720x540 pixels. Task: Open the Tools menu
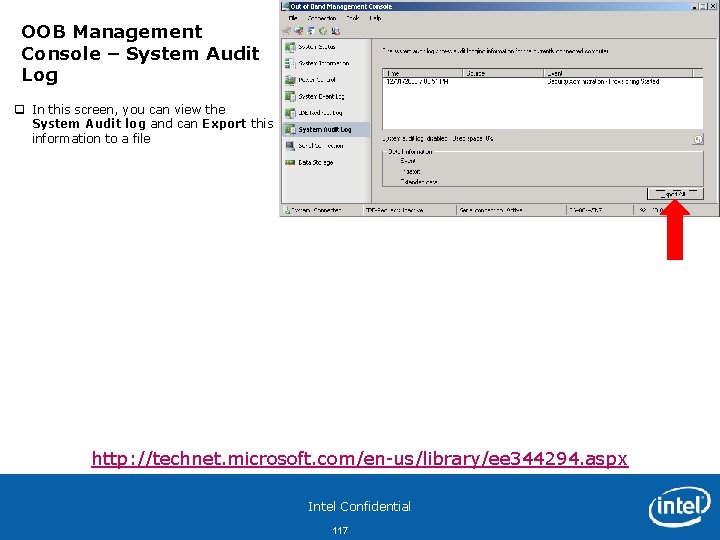coord(353,18)
